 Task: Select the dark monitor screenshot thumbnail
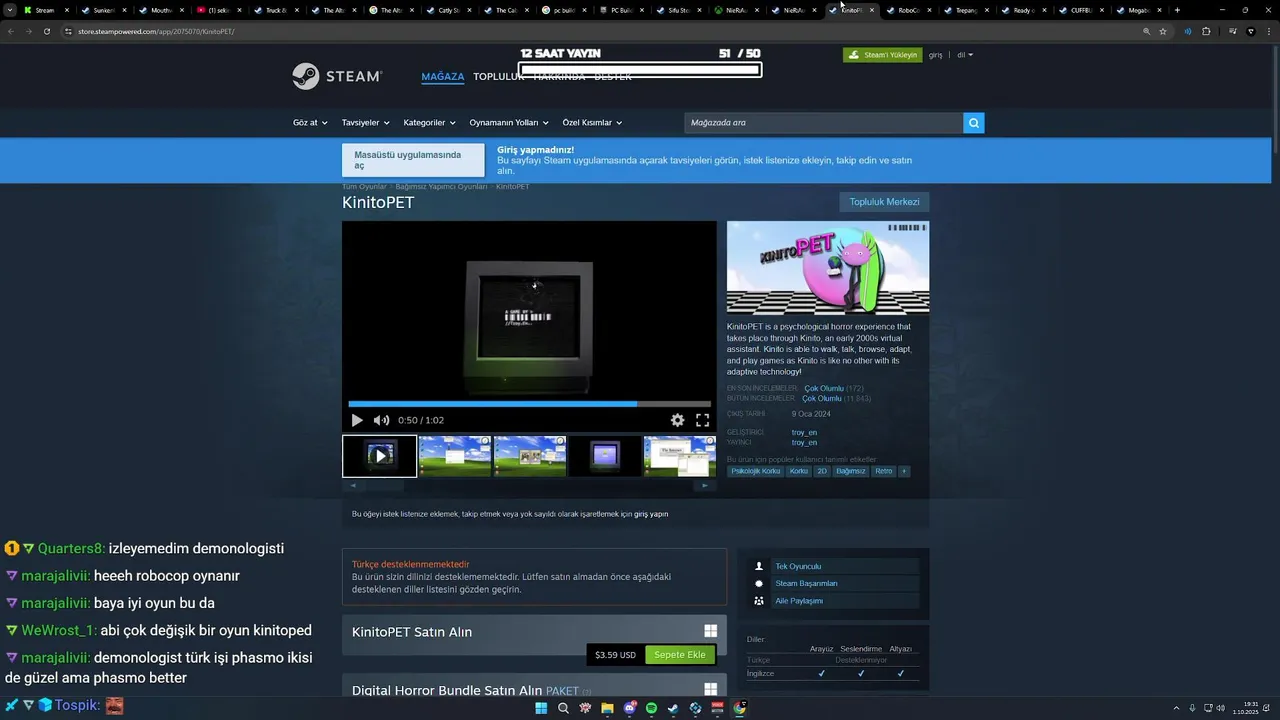(x=605, y=456)
